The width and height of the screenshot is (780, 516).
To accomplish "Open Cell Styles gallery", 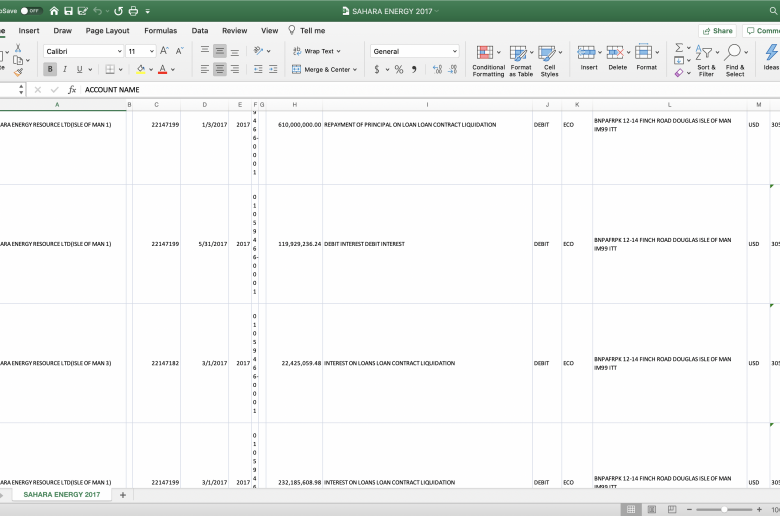I will [550, 60].
